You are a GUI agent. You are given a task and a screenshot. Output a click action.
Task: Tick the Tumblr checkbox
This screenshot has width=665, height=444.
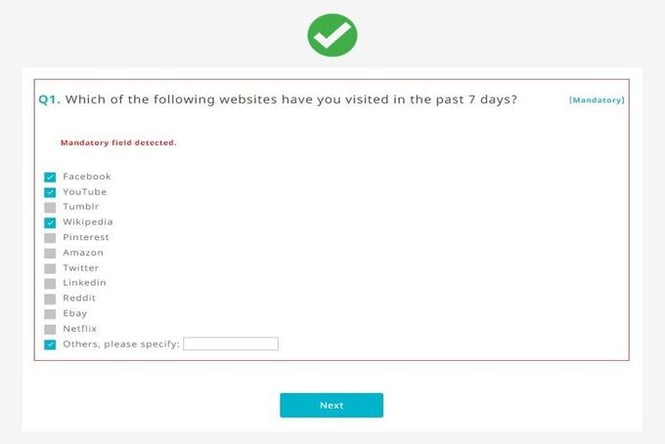[x=50, y=207]
